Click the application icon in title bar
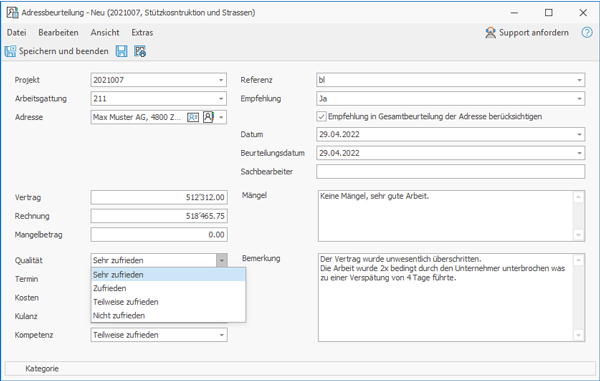 point(12,13)
